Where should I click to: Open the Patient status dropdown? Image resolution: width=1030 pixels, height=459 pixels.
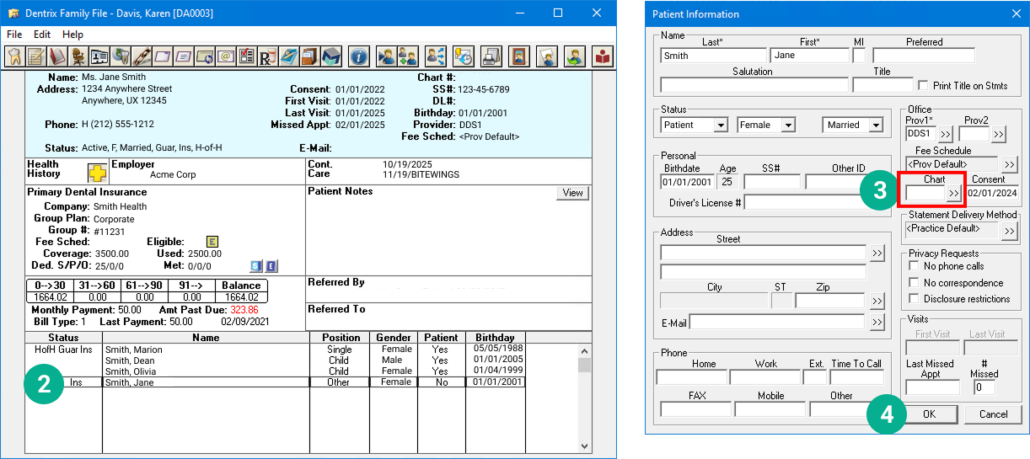[x=720, y=126]
